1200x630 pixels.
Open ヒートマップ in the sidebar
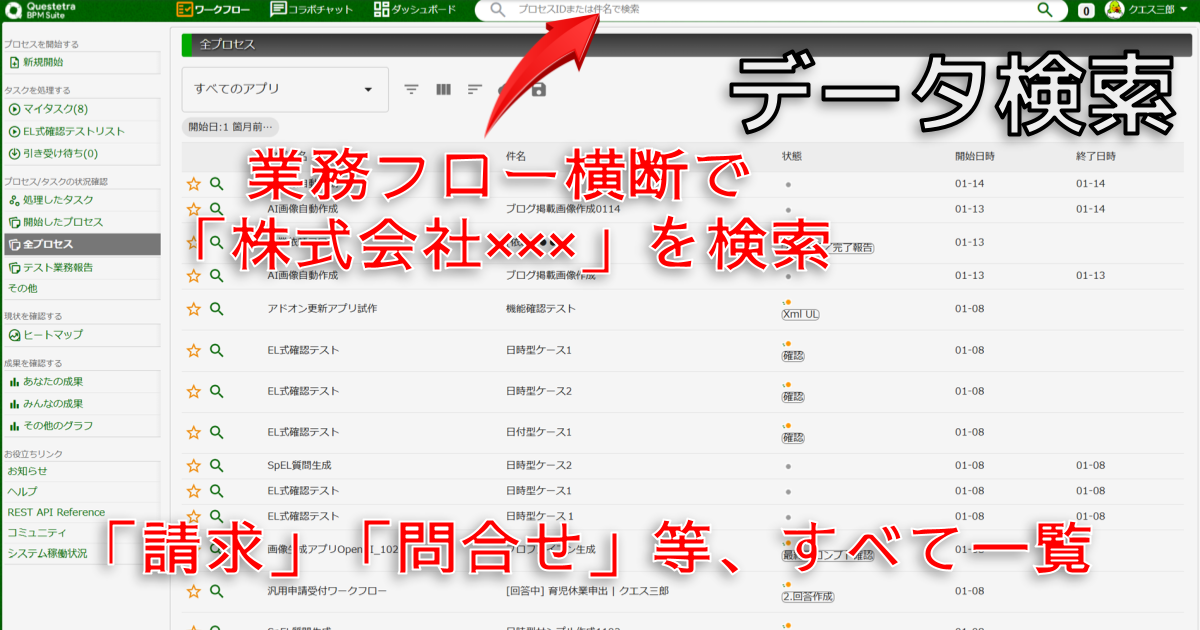click(x=81, y=335)
